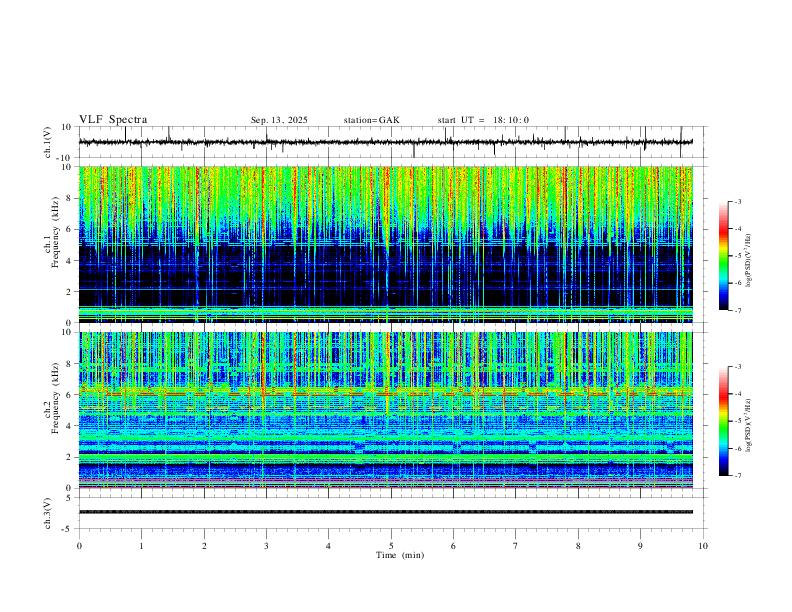Image resolution: width=792 pixels, height=612 pixels.
Task: Click the 10 minute tick label on Time axis
Action: [x=703, y=546]
